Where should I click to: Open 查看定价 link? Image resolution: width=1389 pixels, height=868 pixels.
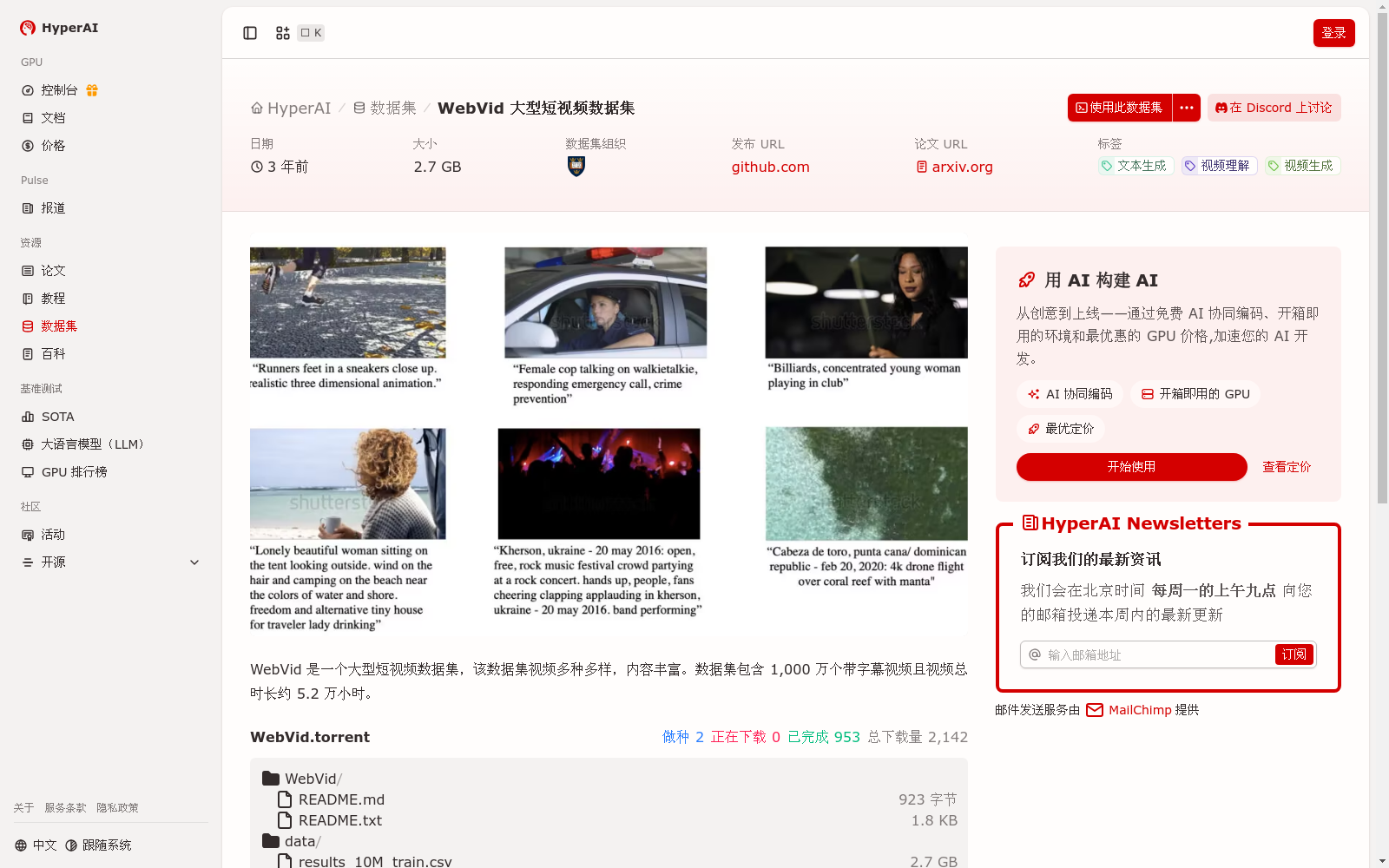[x=1287, y=467]
